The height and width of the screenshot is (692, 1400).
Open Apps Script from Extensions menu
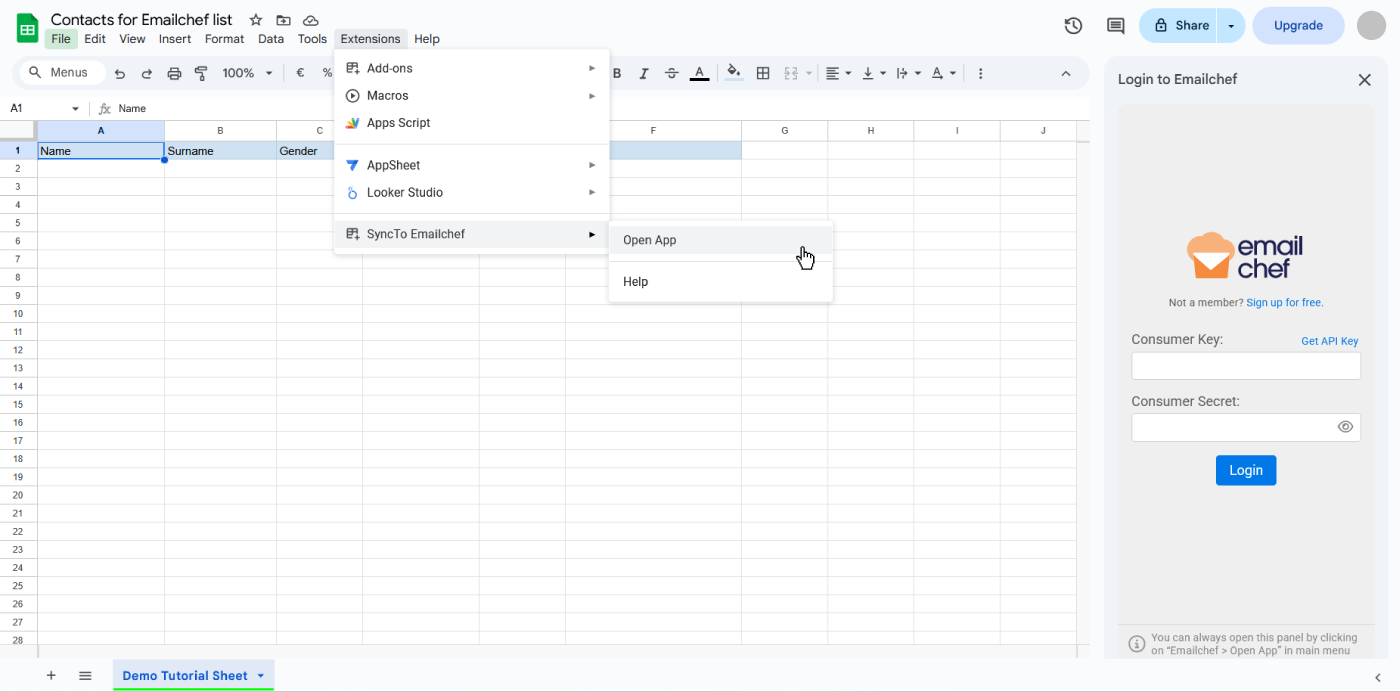[x=398, y=123]
